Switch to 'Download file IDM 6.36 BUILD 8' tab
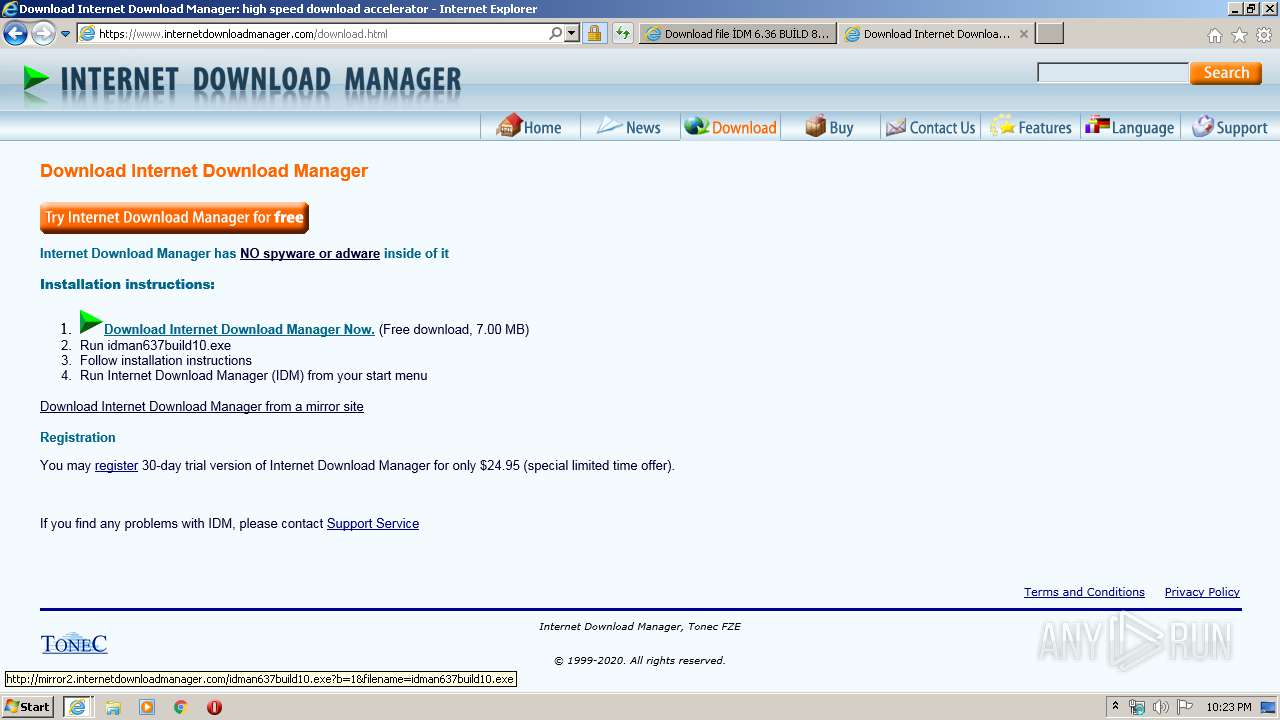 coord(738,34)
